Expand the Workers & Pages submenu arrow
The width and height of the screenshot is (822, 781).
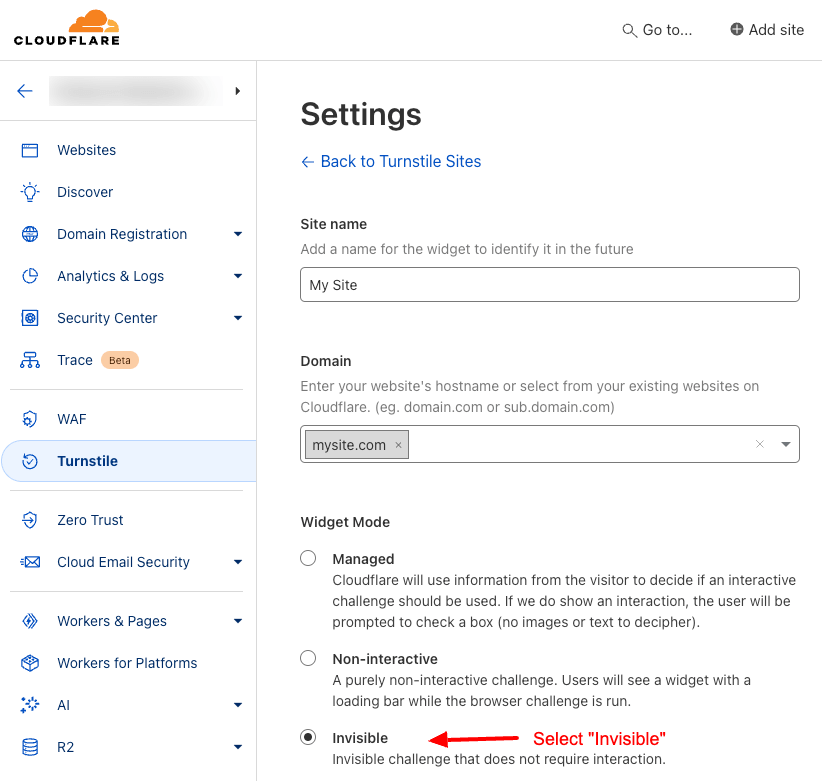point(238,621)
